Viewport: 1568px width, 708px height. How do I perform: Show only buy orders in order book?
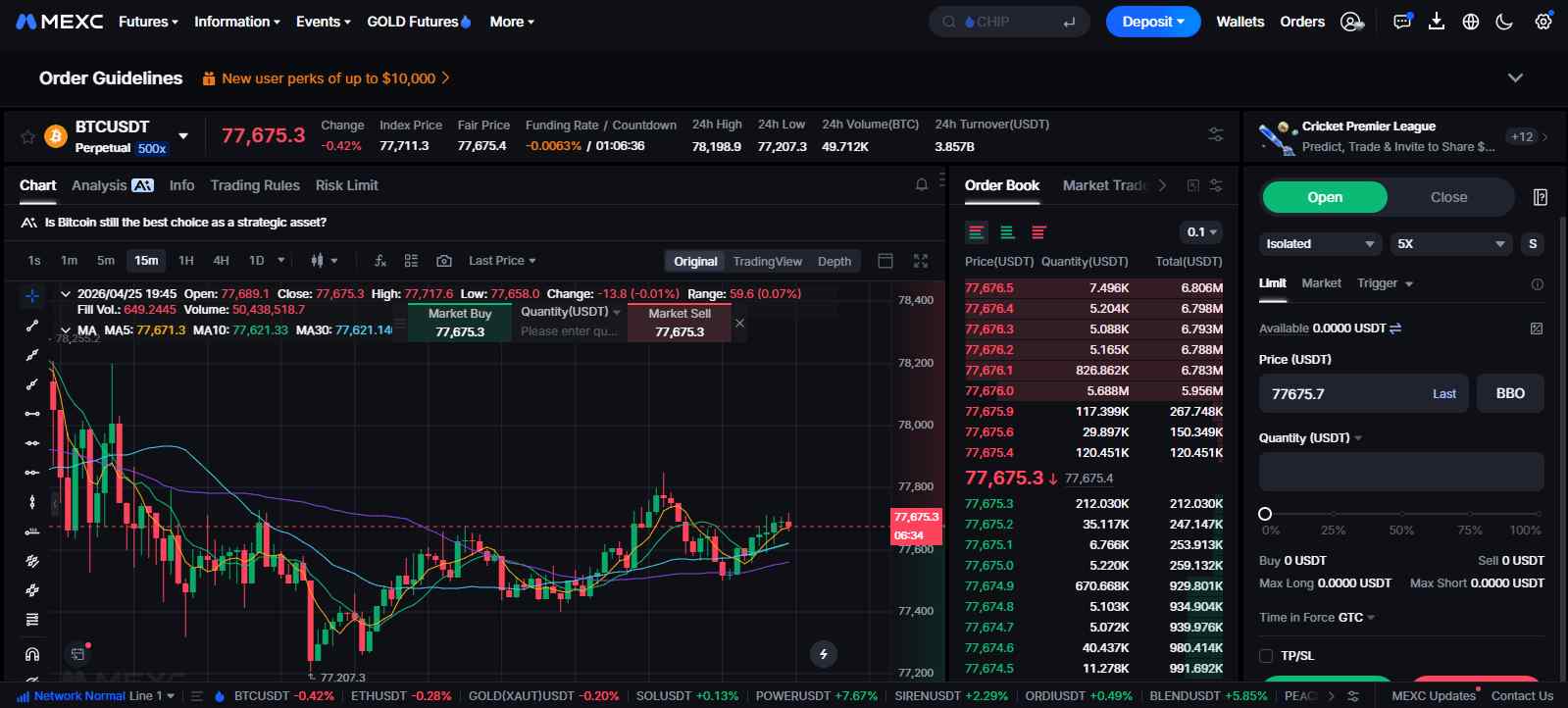[1007, 232]
